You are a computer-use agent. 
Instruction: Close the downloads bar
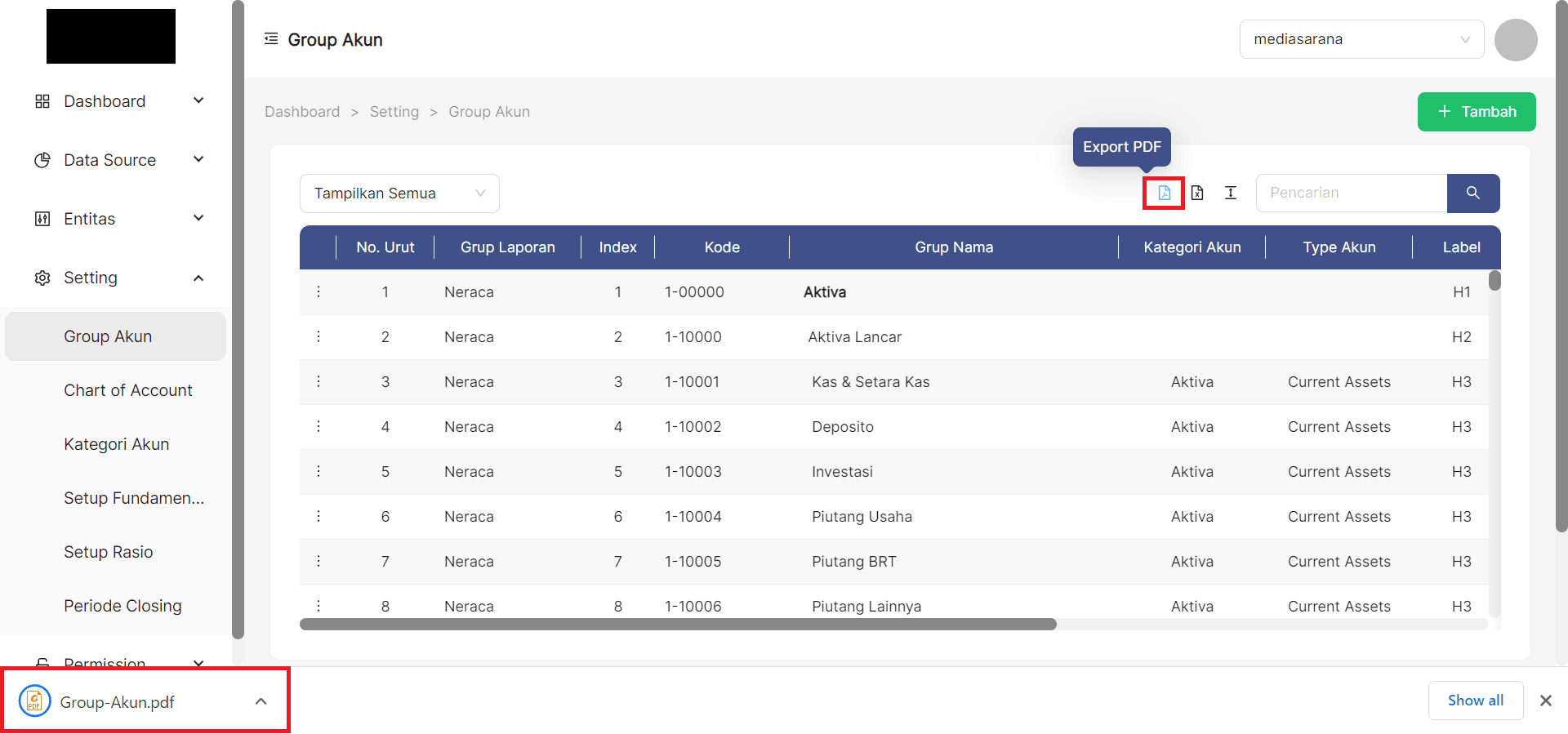coord(1545,701)
